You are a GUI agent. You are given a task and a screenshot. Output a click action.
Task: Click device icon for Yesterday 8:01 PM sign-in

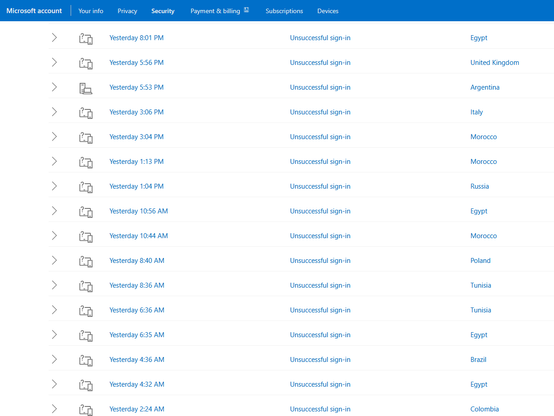(86, 38)
